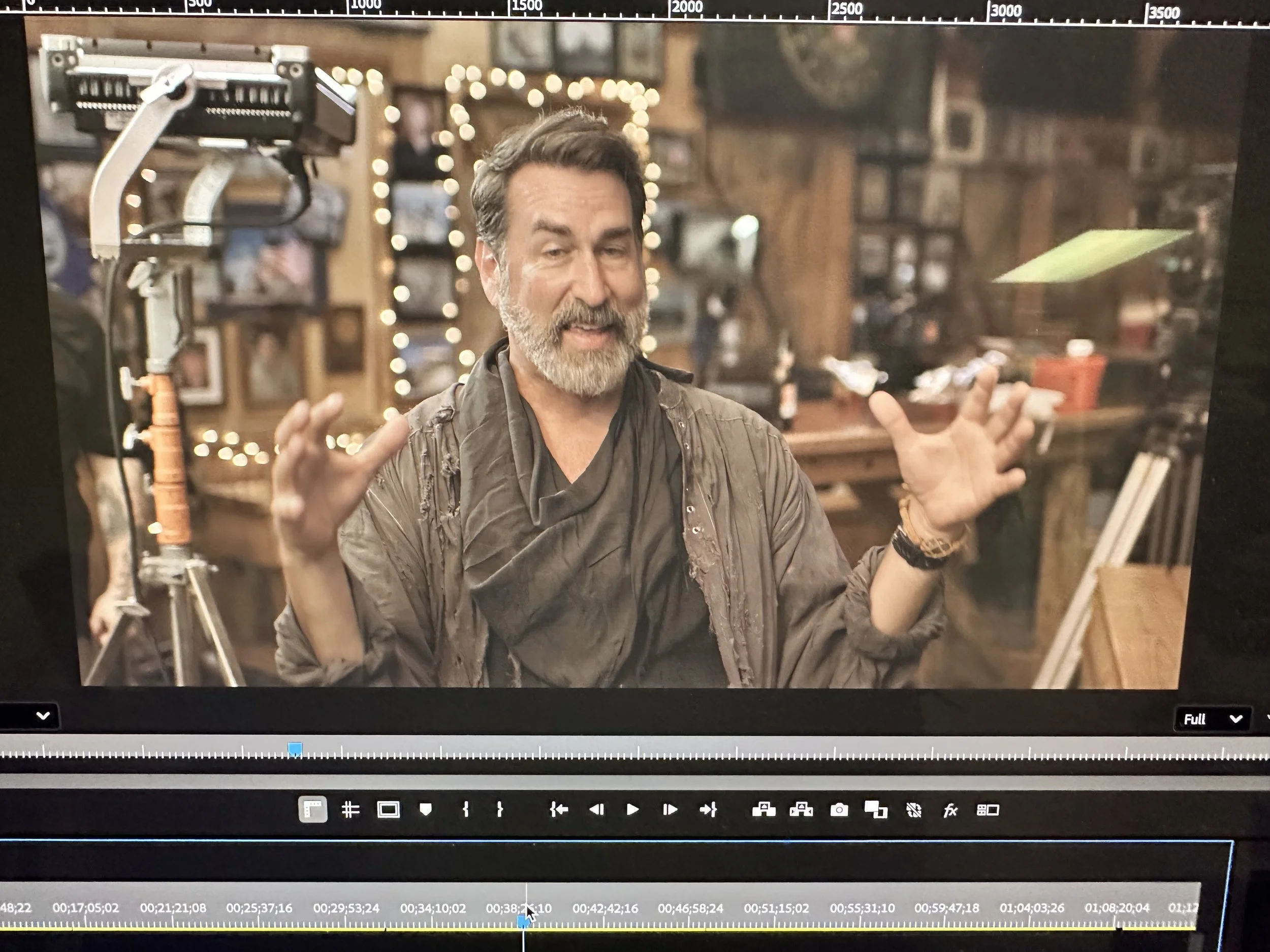Image resolution: width=1270 pixels, height=952 pixels.
Task: Add a marker with shield icon
Action: (425, 809)
